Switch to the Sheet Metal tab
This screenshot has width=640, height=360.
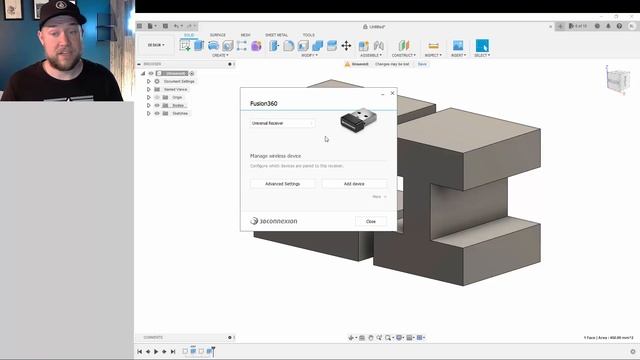[x=276, y=35]
